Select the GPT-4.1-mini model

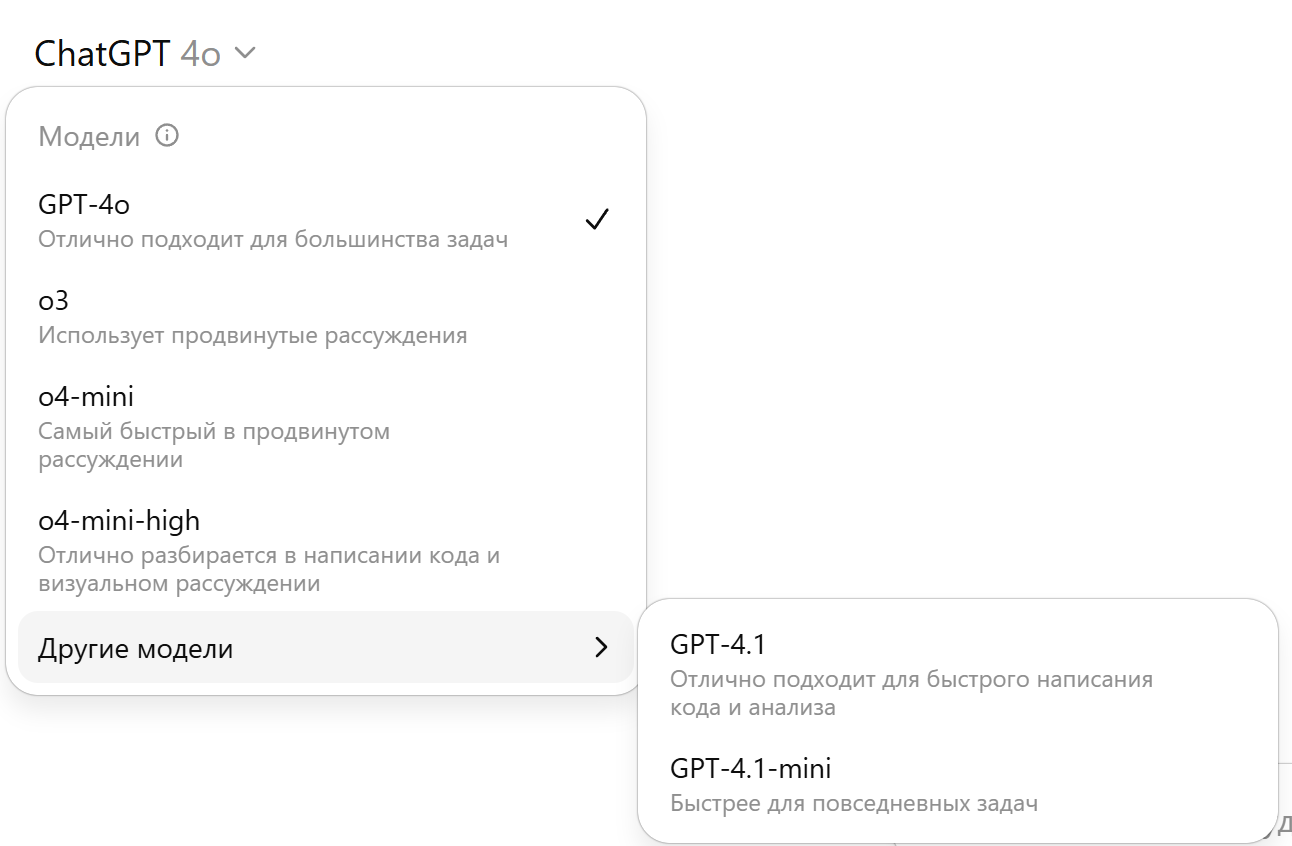(x=751, y=769)
